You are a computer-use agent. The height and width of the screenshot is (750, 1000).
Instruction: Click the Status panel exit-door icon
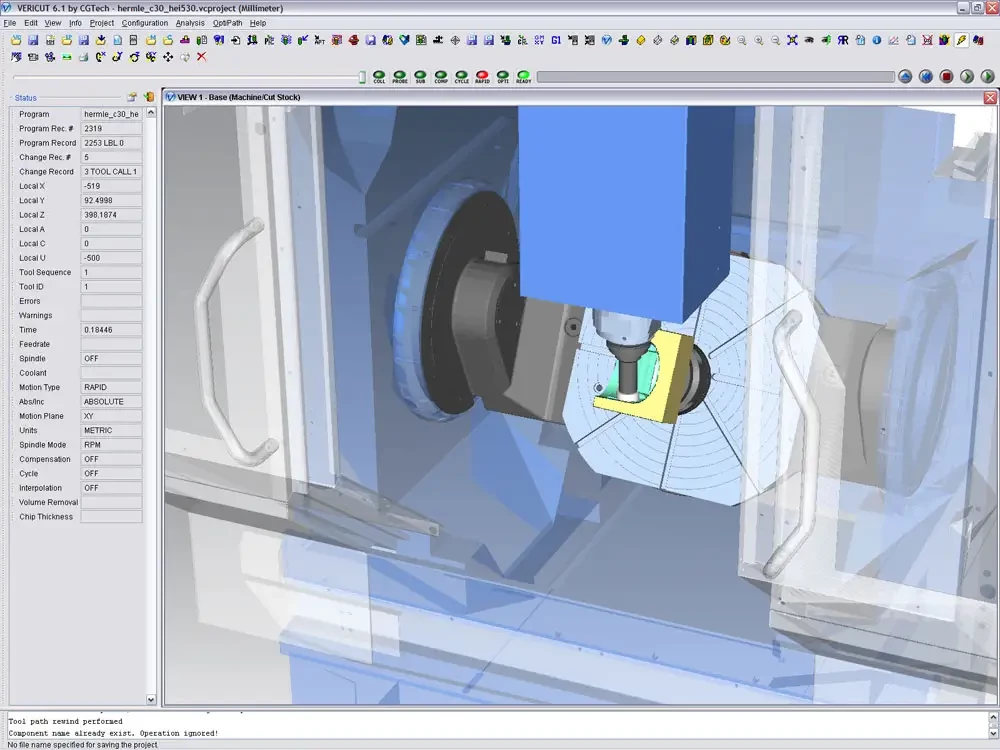tap(148, 97)
